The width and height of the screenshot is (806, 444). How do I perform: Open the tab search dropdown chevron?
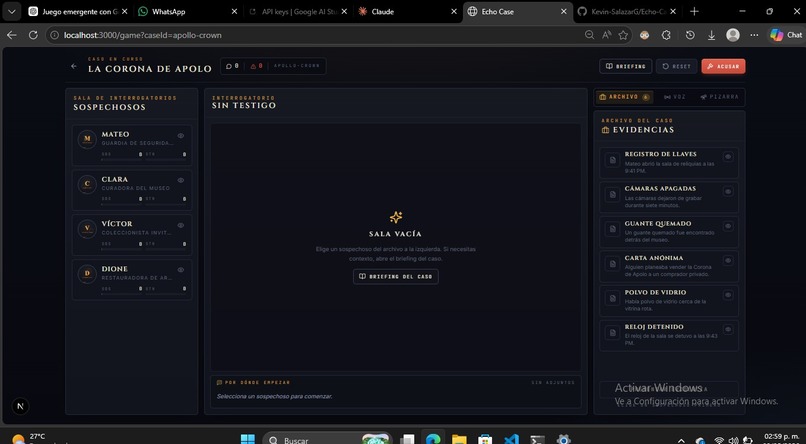[12, 11]
